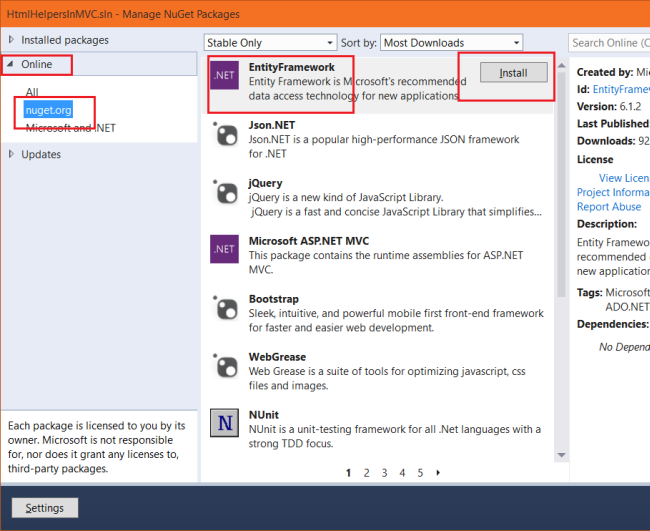
Task: Open the View License link
Action: [x=624, y=178]
